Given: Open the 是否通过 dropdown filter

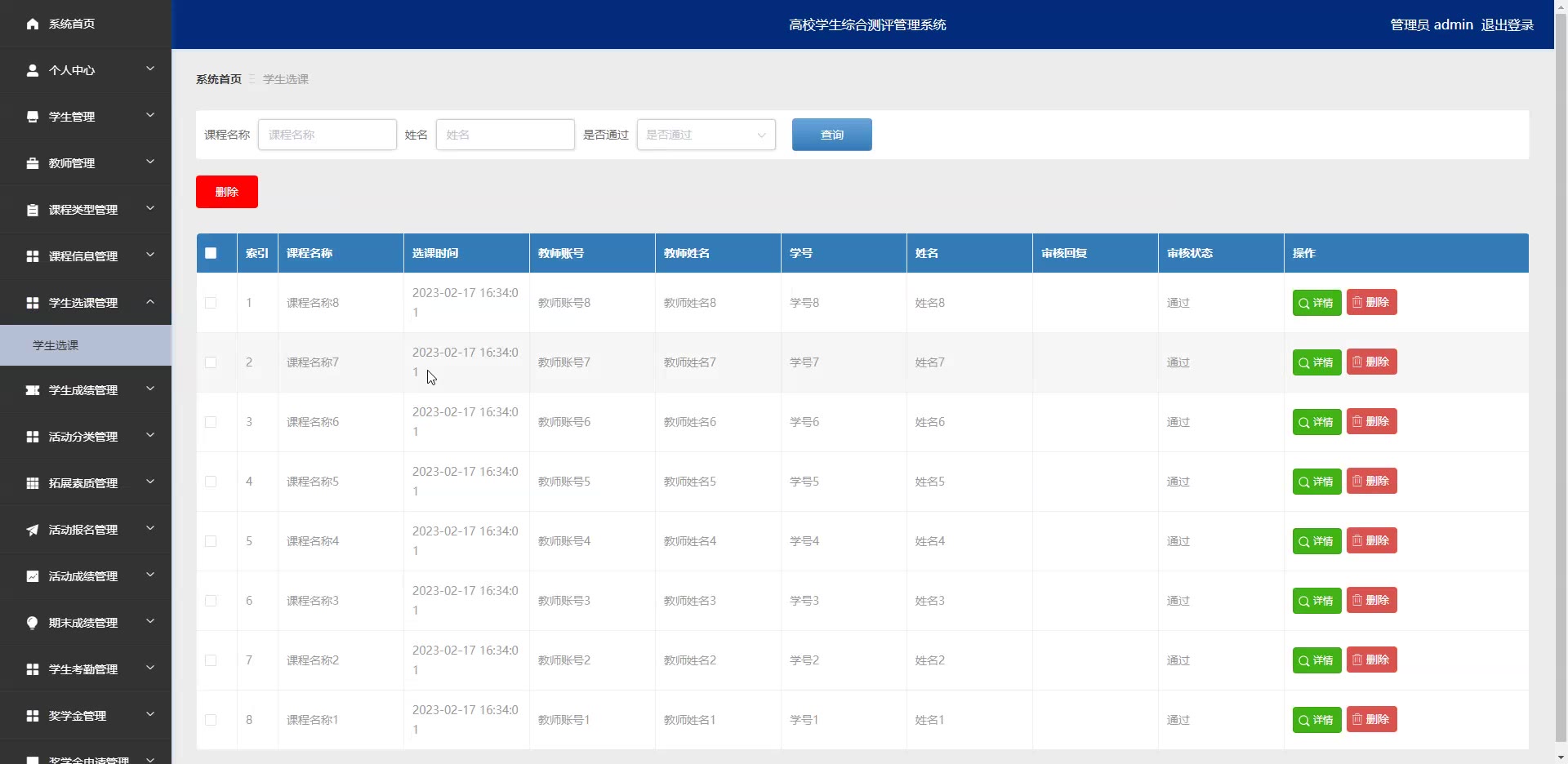Looking at the screenshot, I should (706, 135).
